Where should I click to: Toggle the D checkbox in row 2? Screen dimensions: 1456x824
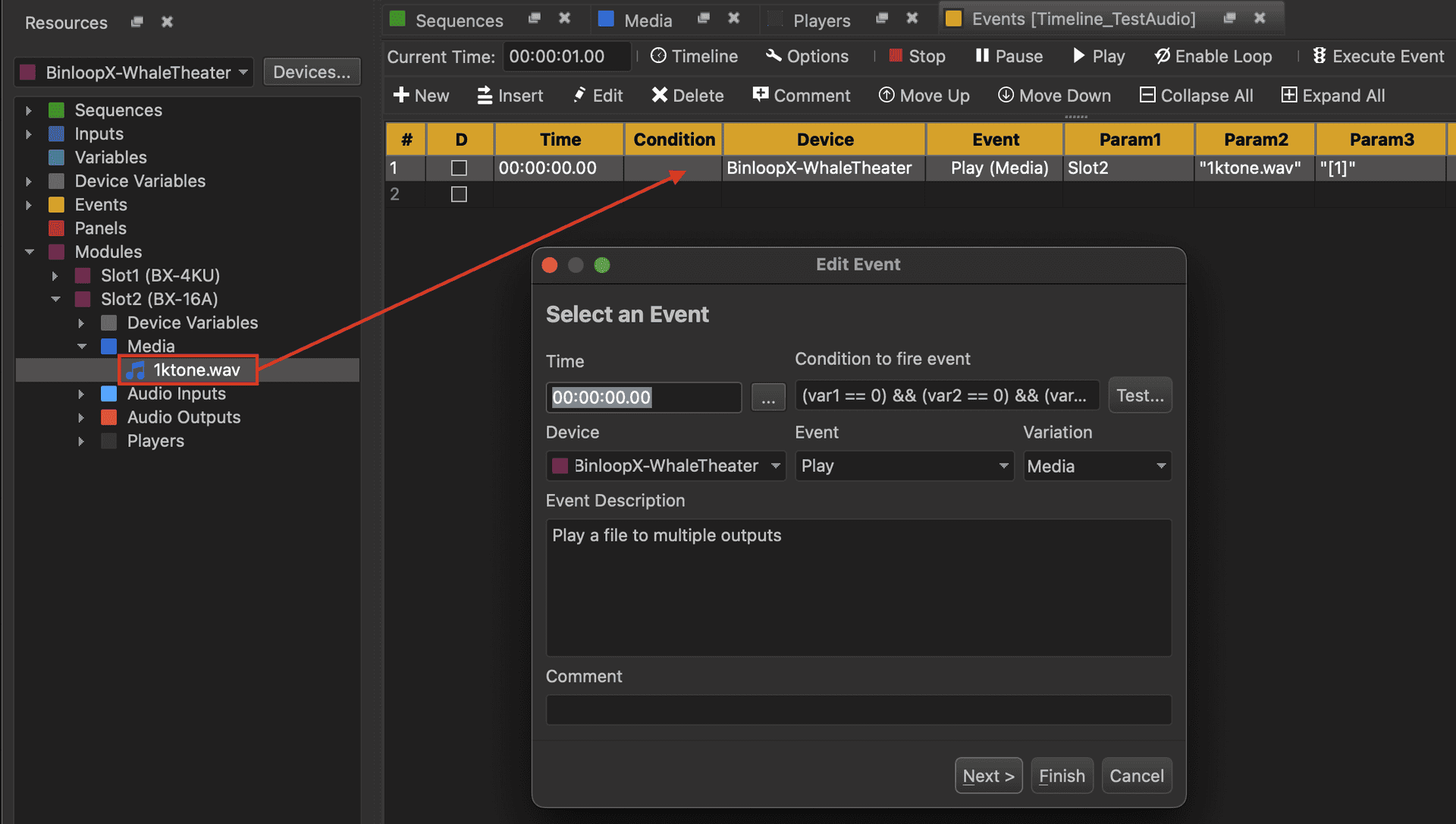point(459,194)
